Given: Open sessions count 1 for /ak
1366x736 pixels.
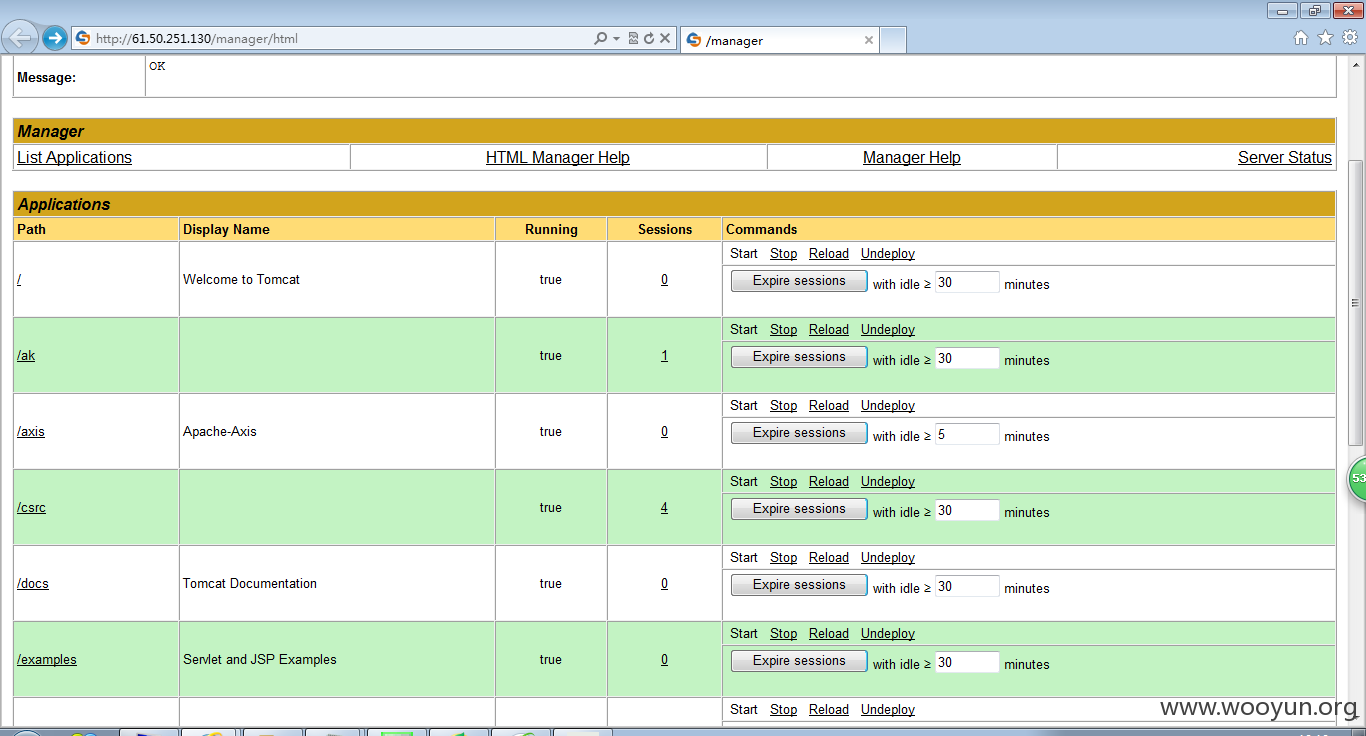Looking at the screenshot, I should [664, 356].
